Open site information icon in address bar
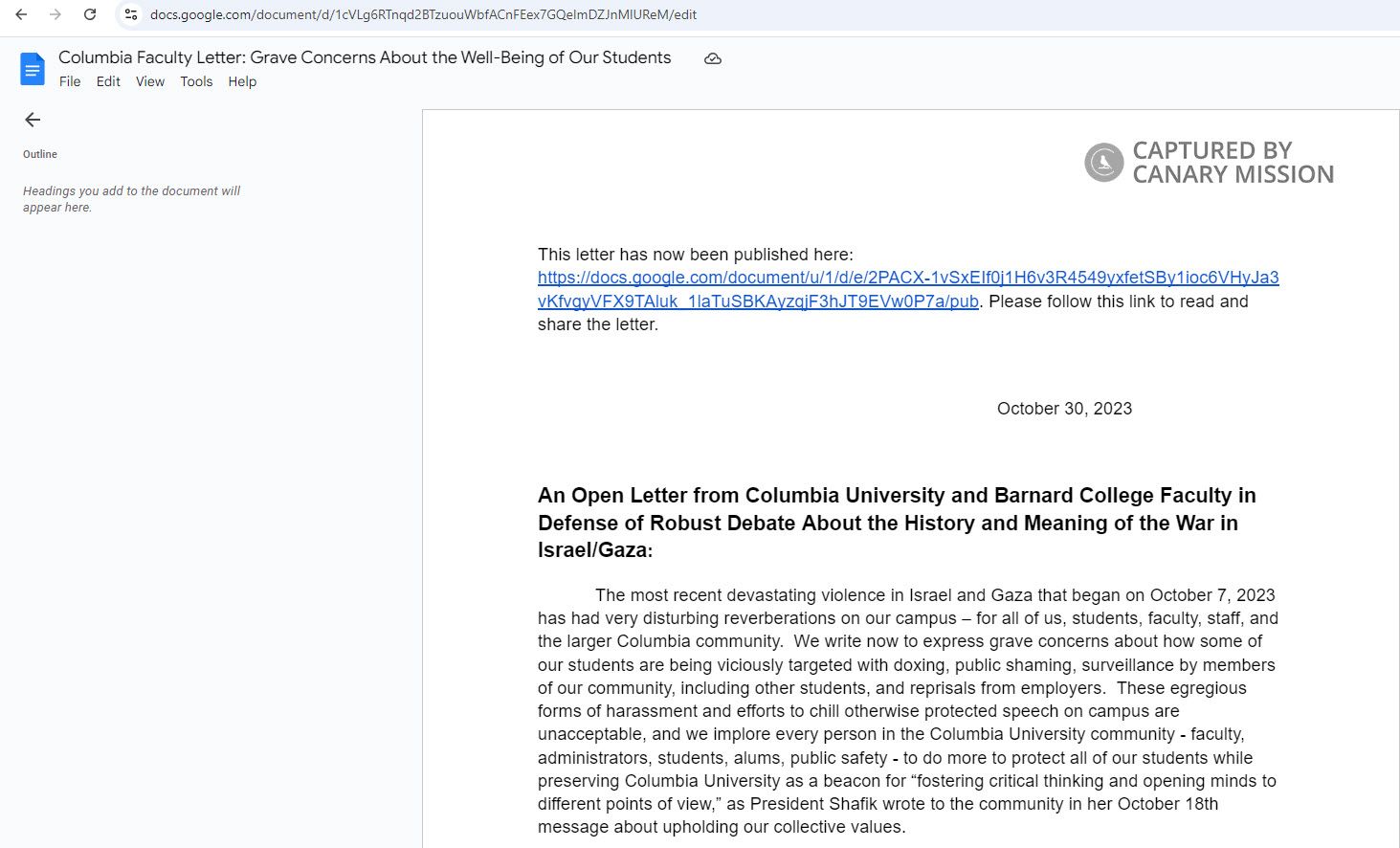Viewport: 1400px width, 848px height. [x=131, y=14]
